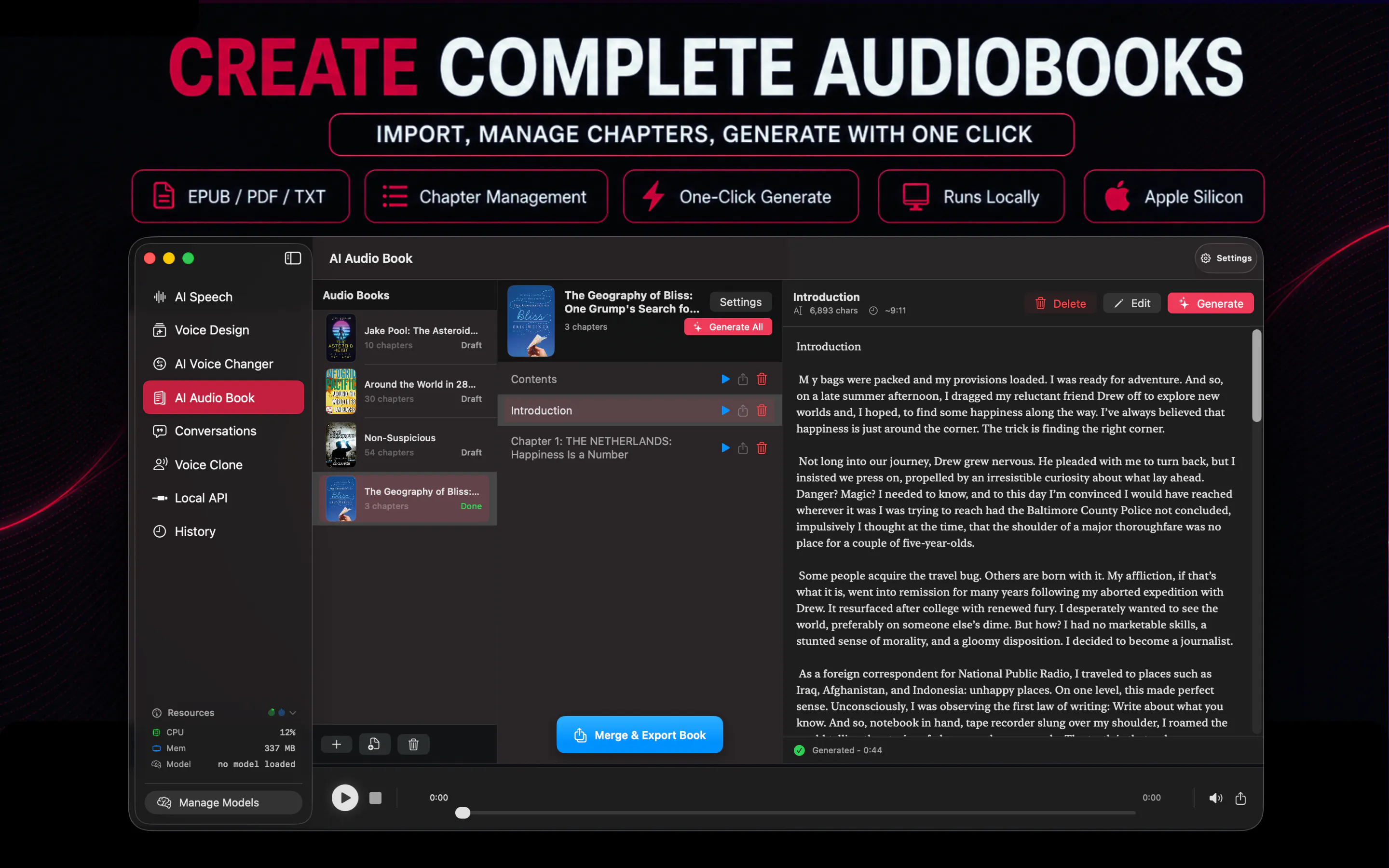This screenshot has height=868, width=1389.
Task: Delete the Contents chapter
Action: [762, 379]
